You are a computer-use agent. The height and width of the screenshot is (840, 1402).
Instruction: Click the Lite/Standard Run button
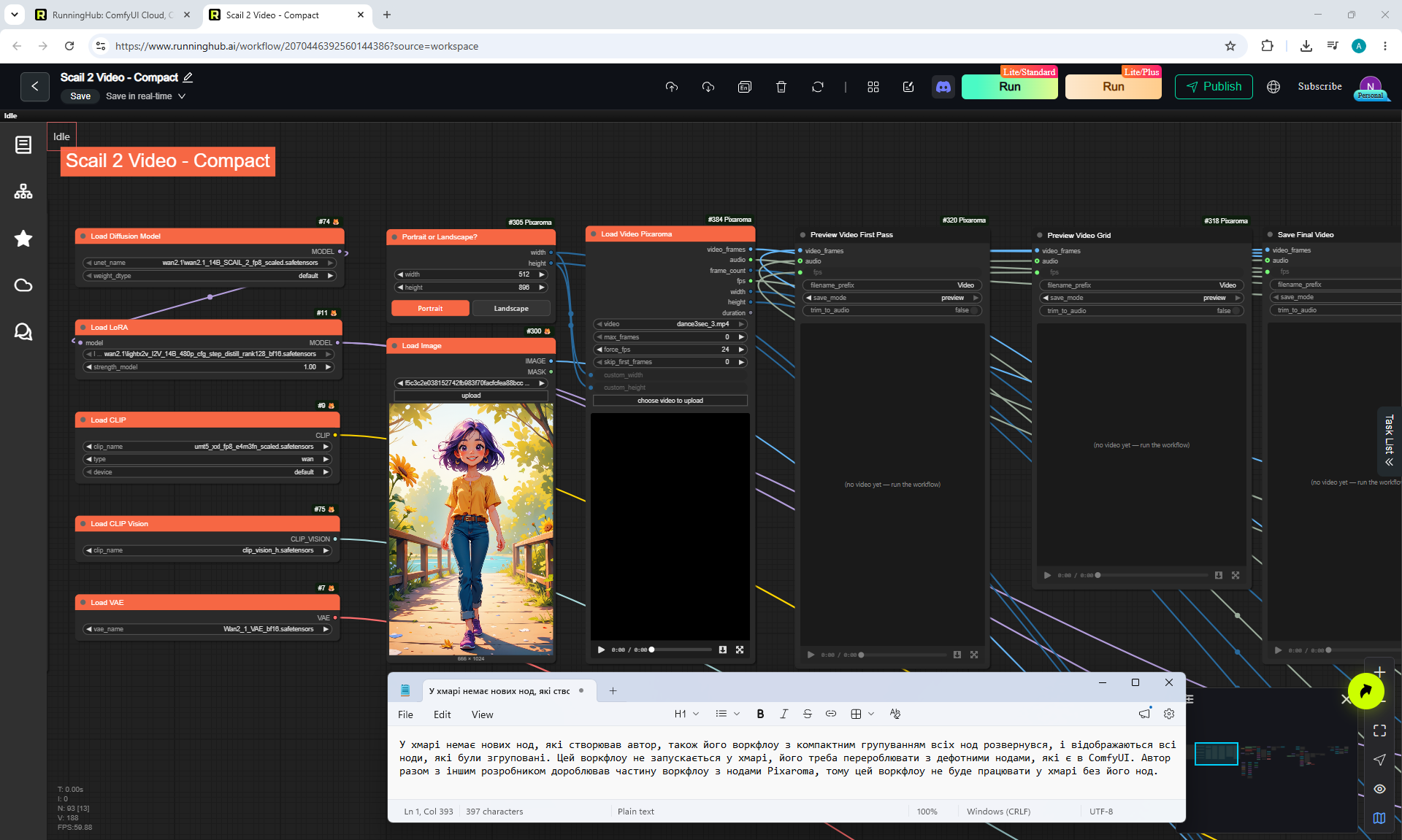pos(1010,87)
